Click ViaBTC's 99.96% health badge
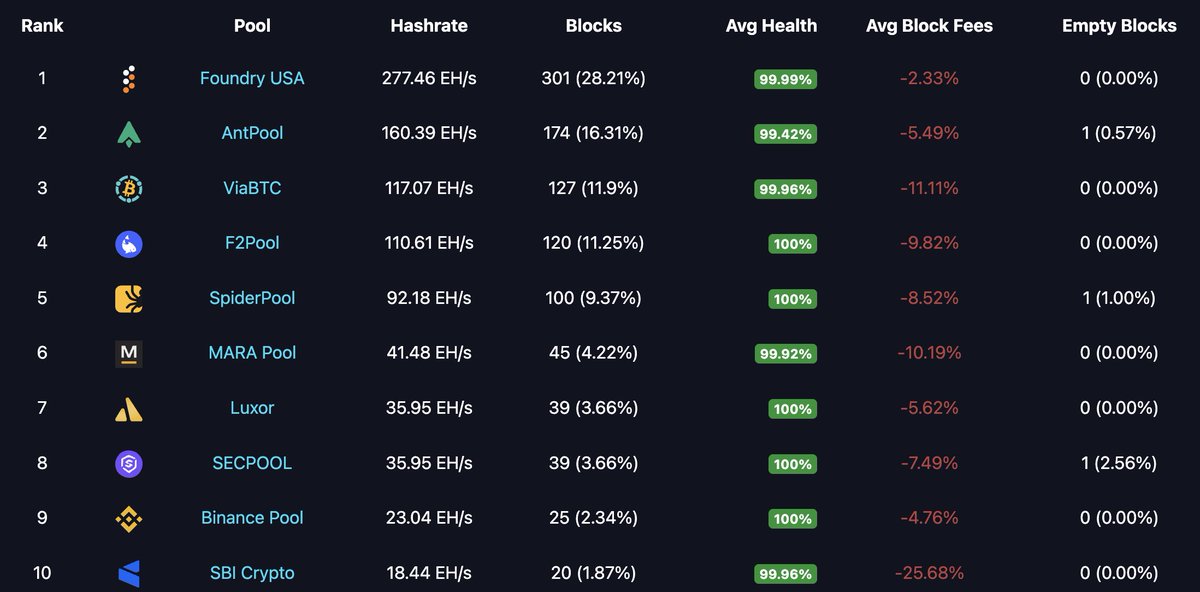 coord(785,189)
